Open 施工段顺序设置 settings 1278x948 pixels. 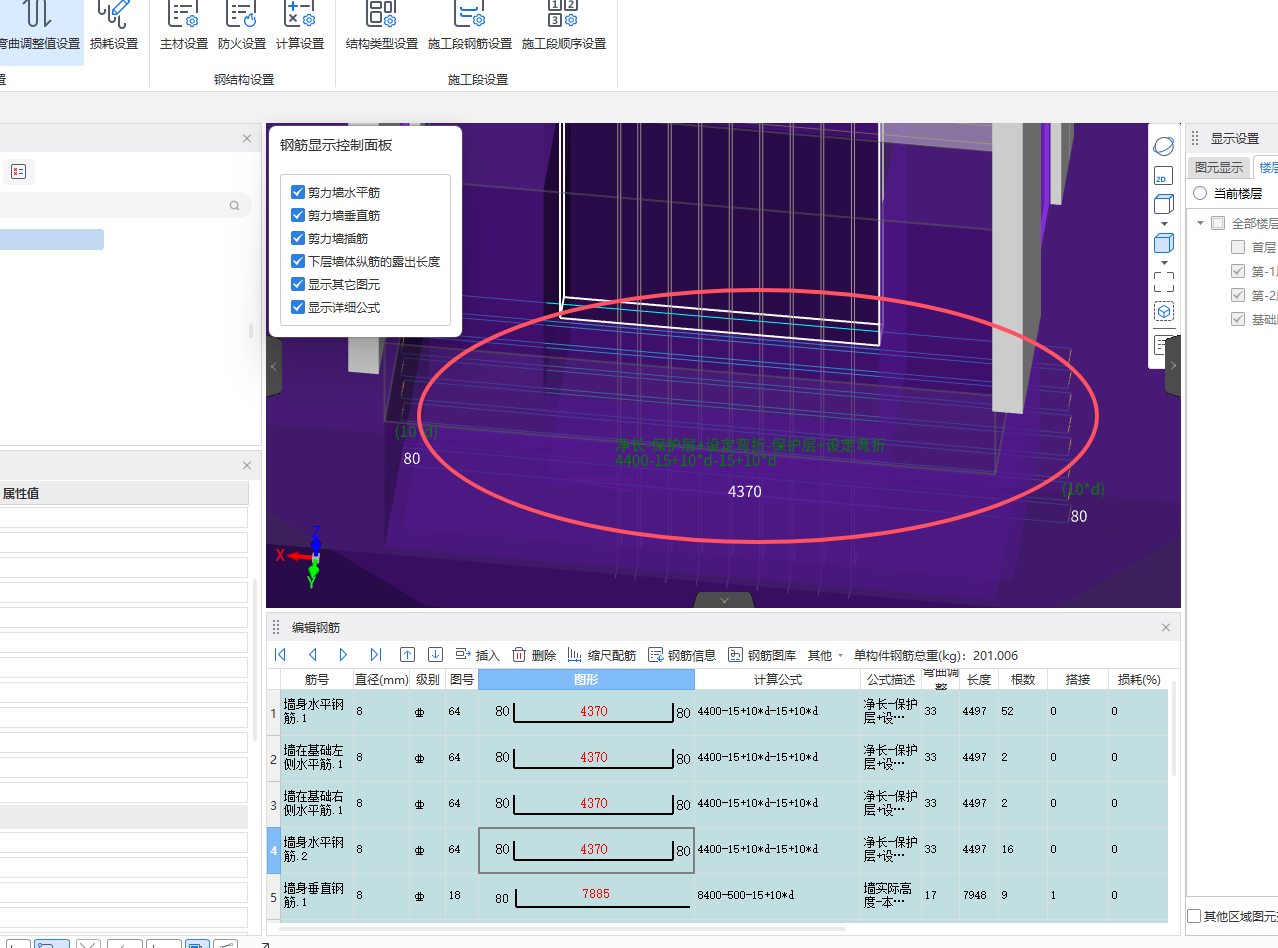coord(564,27)
